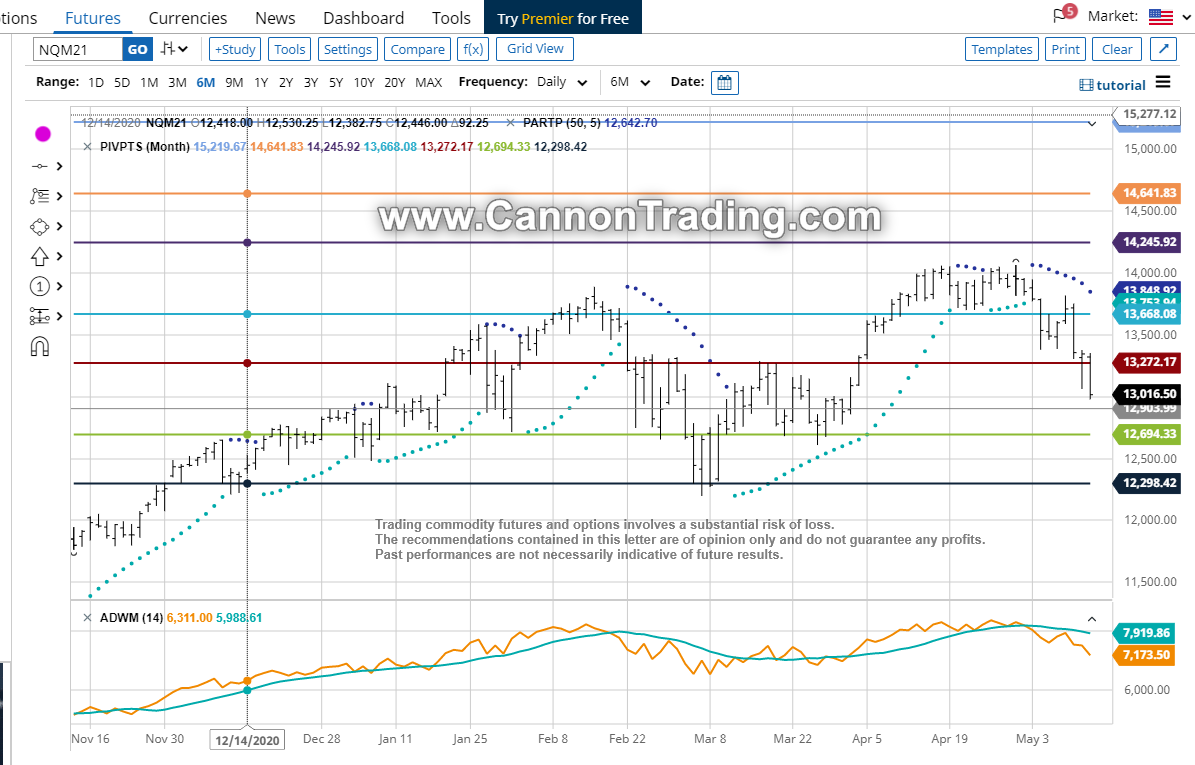Click the magenta color swatch
The image size is (1195, 765).
point(43,133)
